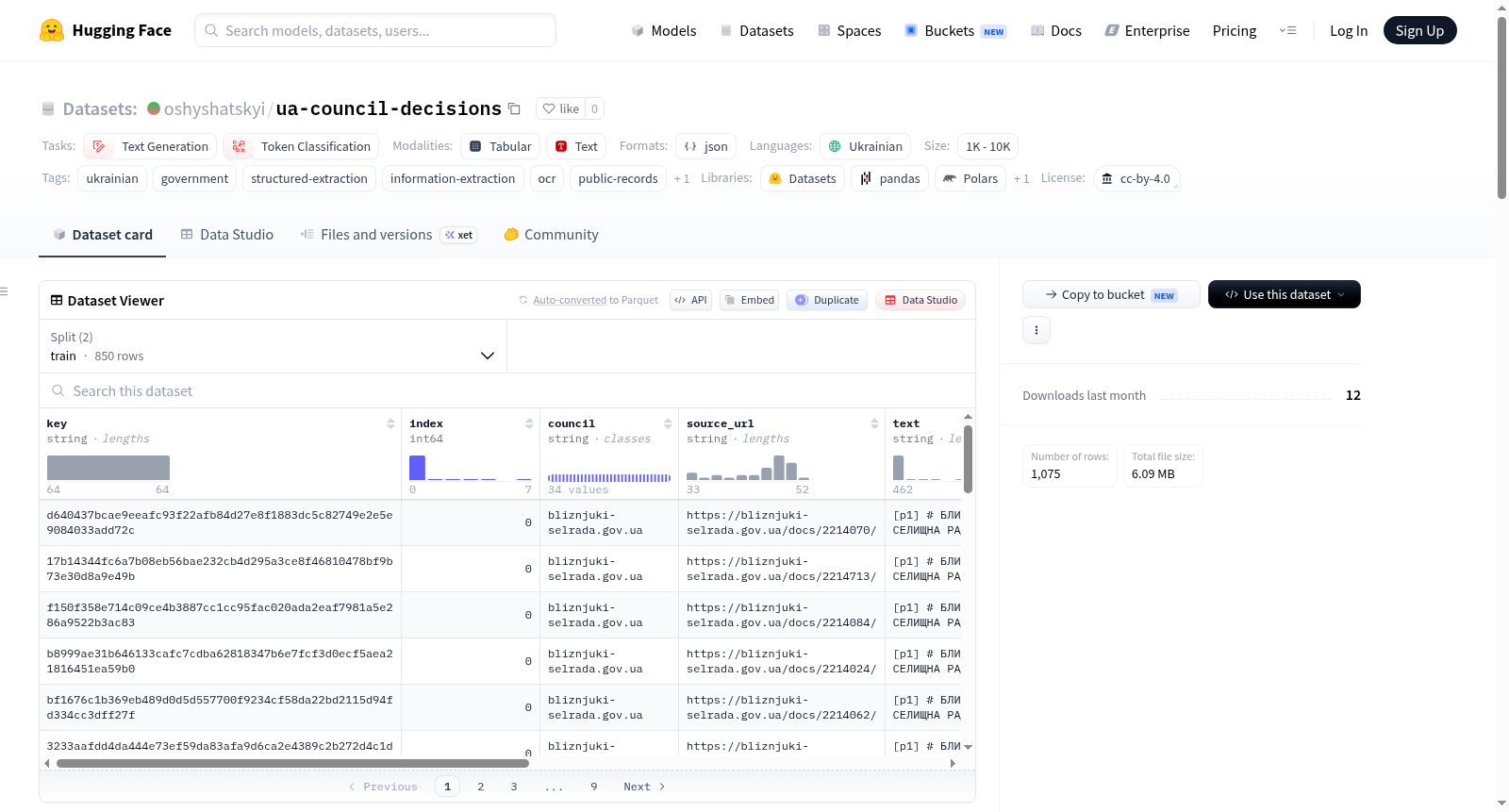Expand the Use this dataset dropdown
Image resolution: width=1509 pixels, height=812 pixels.
1285,294
